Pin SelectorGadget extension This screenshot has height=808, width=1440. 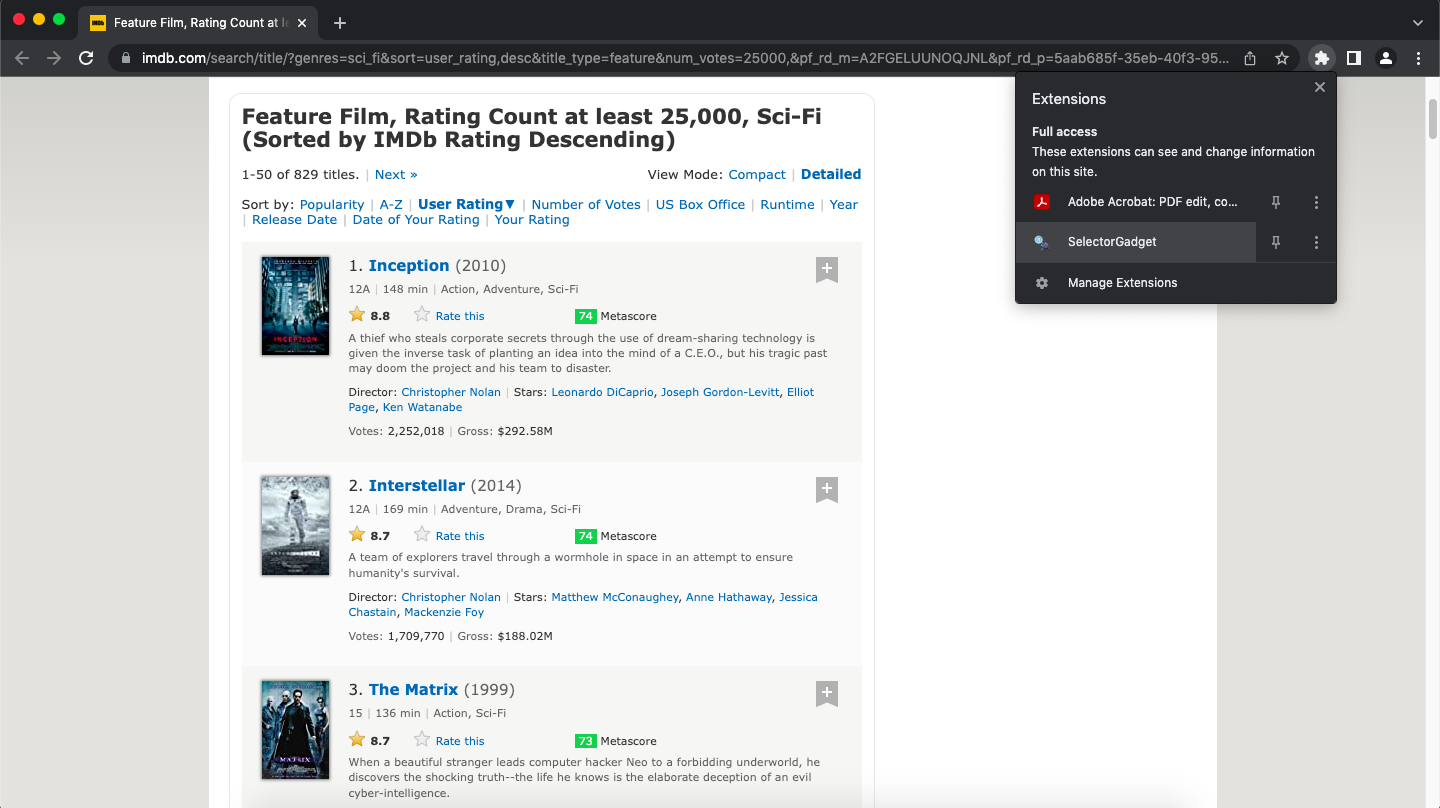(1276, 242)
